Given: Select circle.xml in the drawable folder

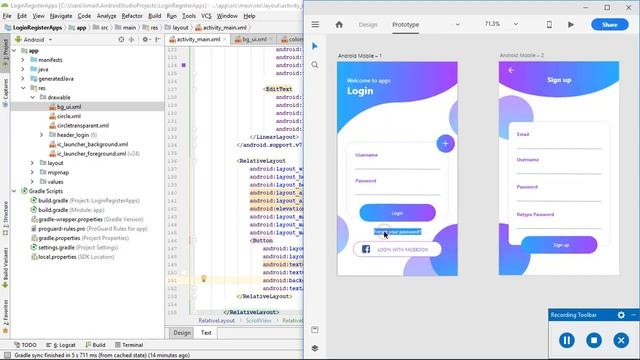Looking at the screenshot, I should coord(69,116).
